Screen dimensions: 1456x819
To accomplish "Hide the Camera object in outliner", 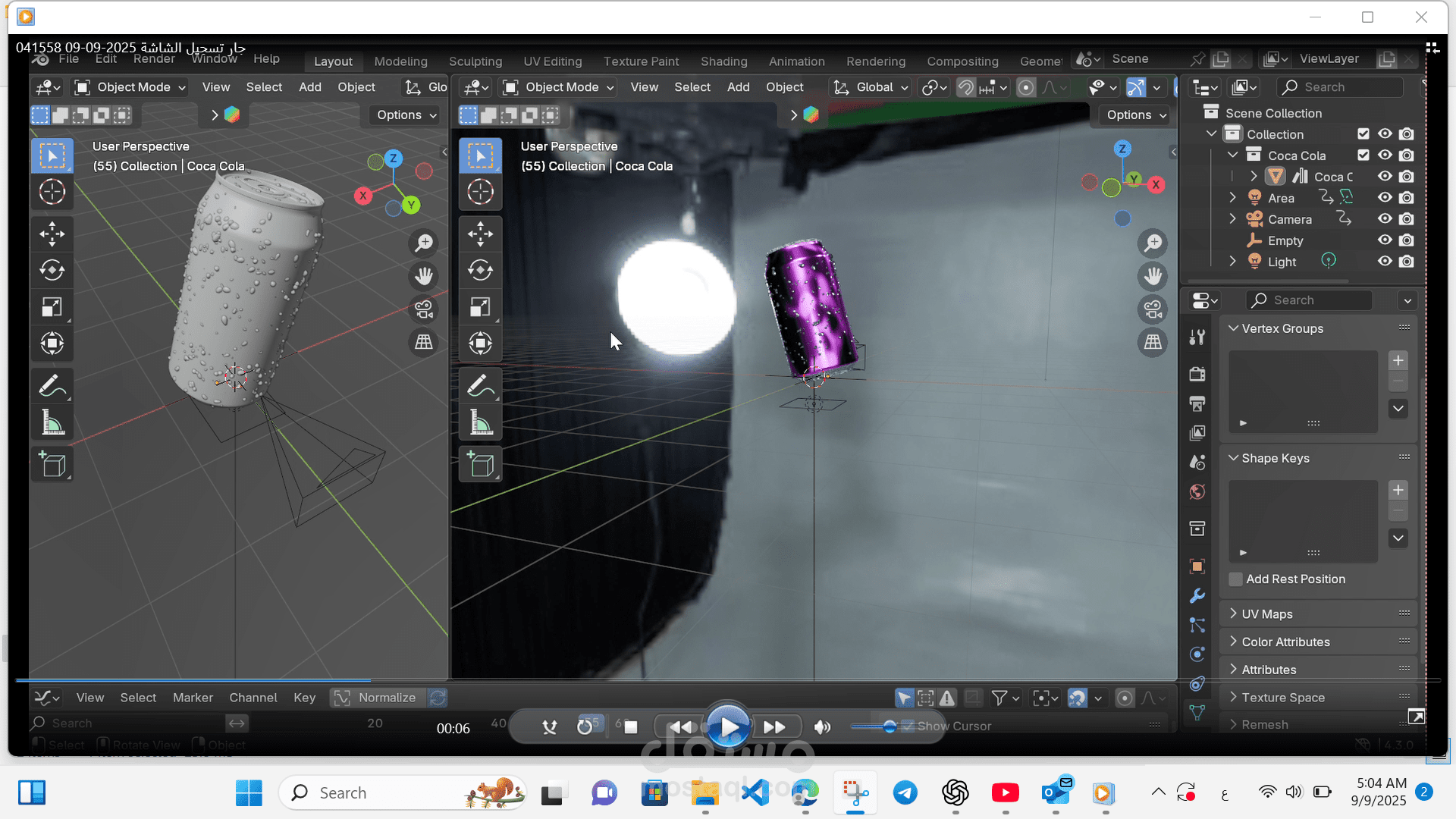I will 1385,219.
